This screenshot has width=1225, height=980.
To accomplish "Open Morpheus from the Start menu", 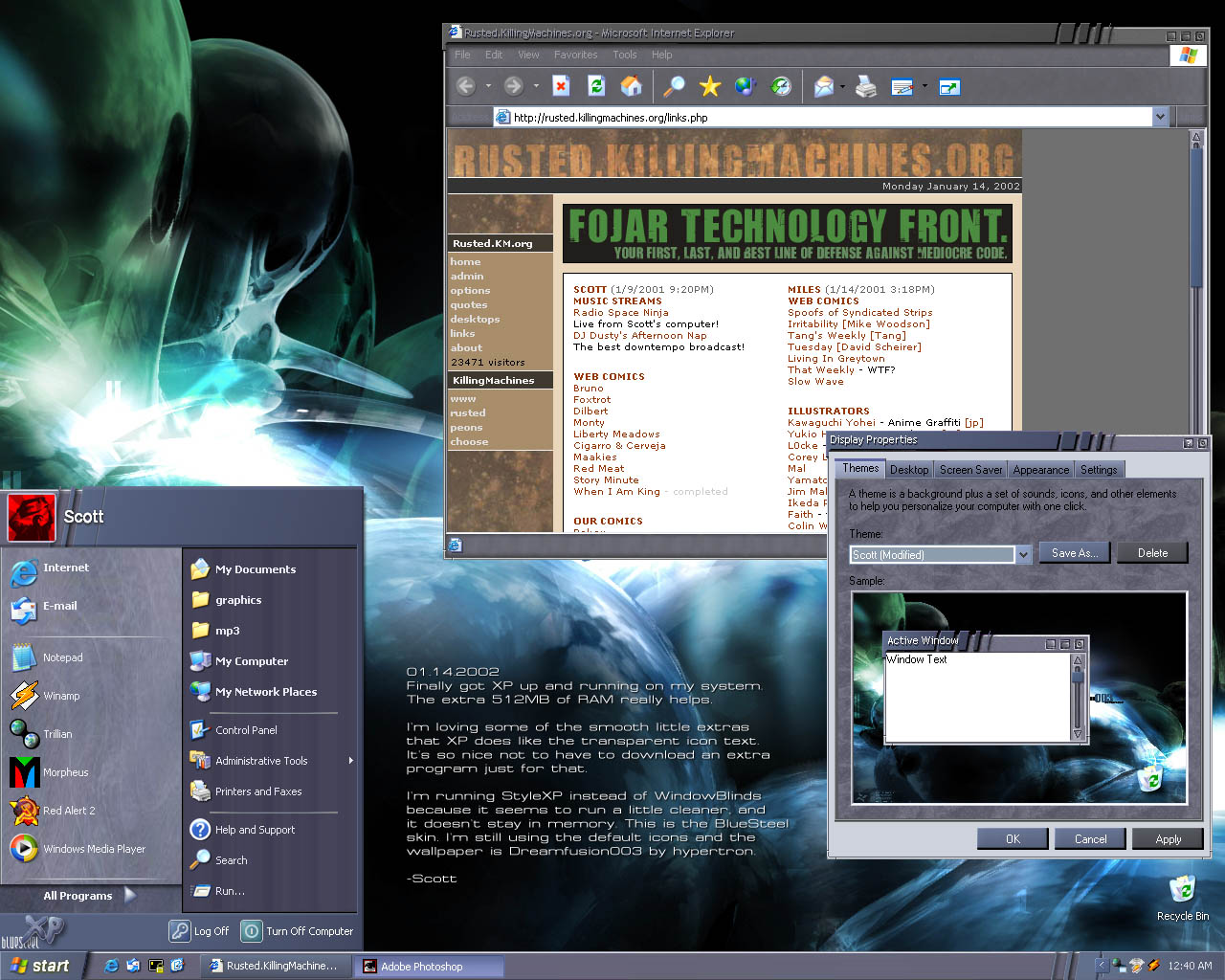I will click(x=65, y=772).
